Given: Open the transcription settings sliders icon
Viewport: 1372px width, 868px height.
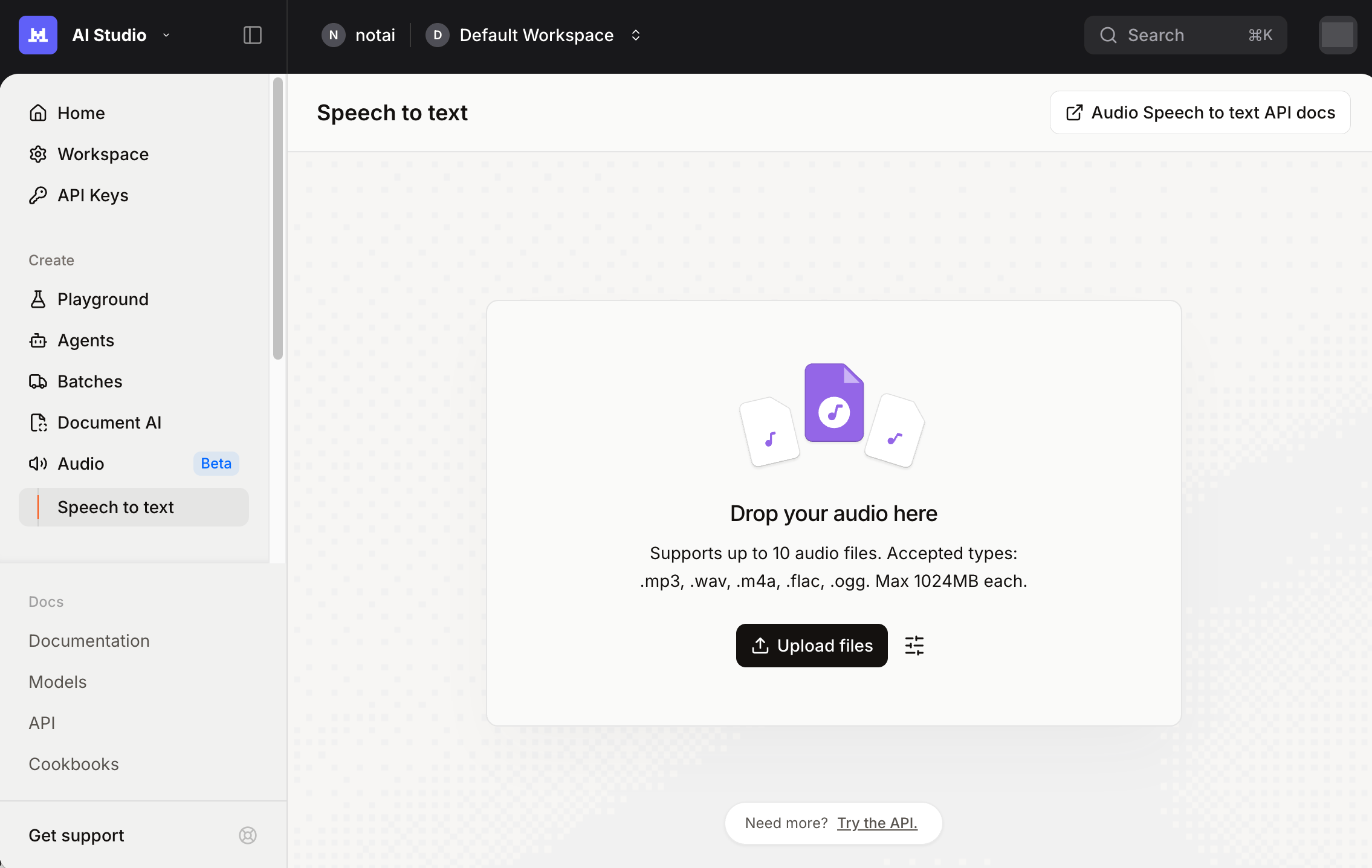Looking at the screenshot, I should (913, 645).
